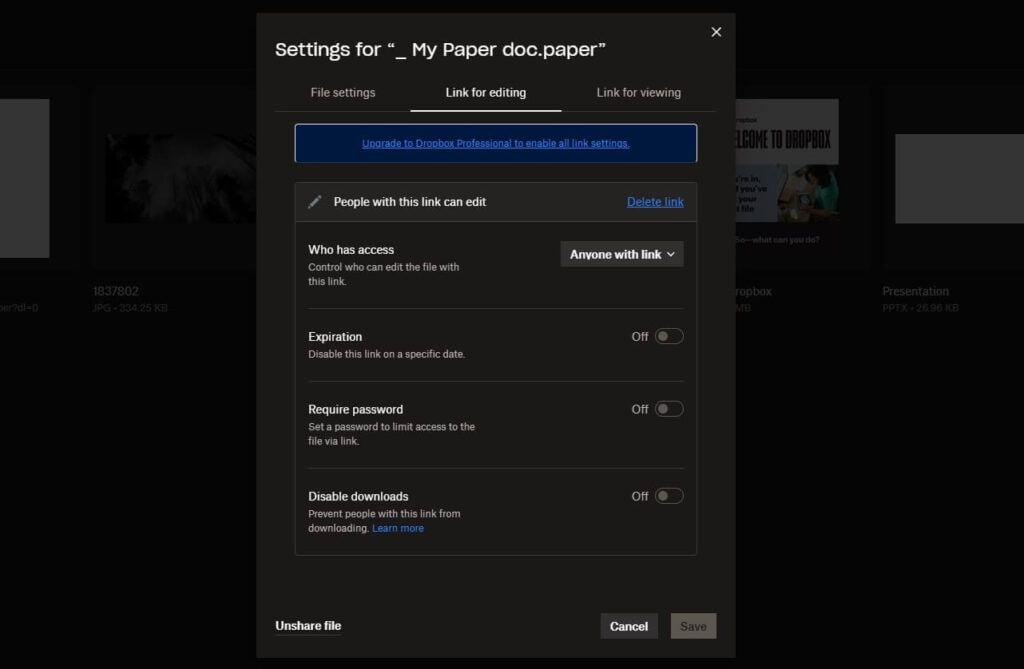Toggle the Disable downloads switch

tap(669, 496)
